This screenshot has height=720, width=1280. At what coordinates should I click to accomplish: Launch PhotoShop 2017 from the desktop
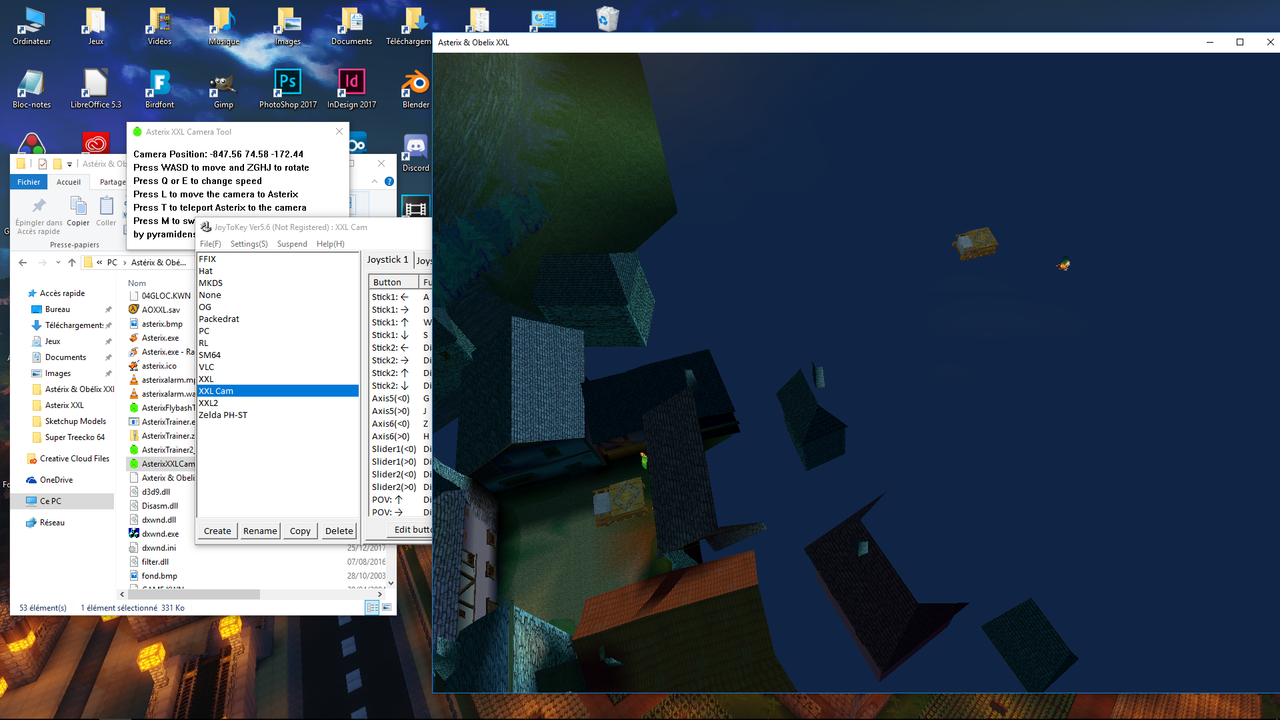click(287, 89)
